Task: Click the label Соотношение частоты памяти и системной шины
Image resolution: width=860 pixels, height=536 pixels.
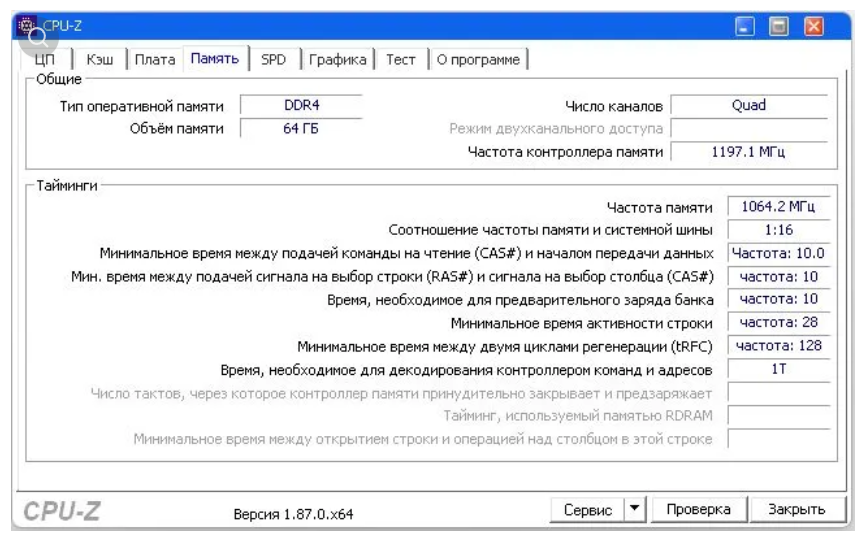Action: coord(550,230)
